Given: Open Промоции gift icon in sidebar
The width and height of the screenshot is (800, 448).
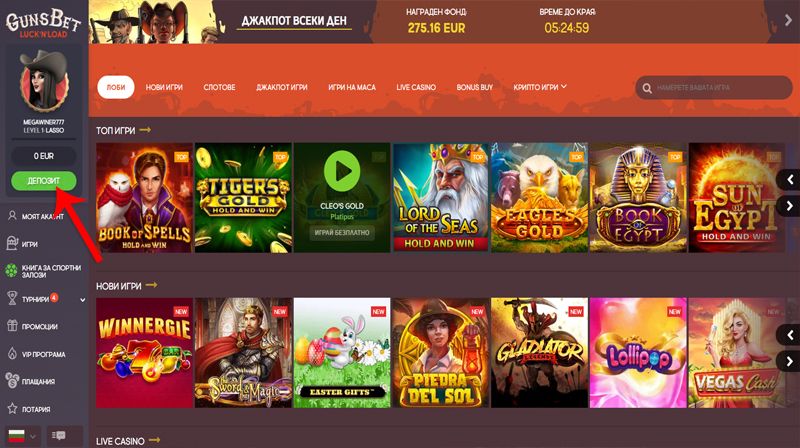Looking at the screenshot, I should pos(12,326).
